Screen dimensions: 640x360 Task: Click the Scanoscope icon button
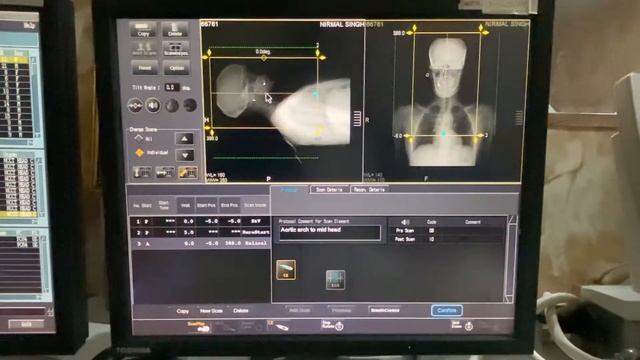(x=176, y=49)
